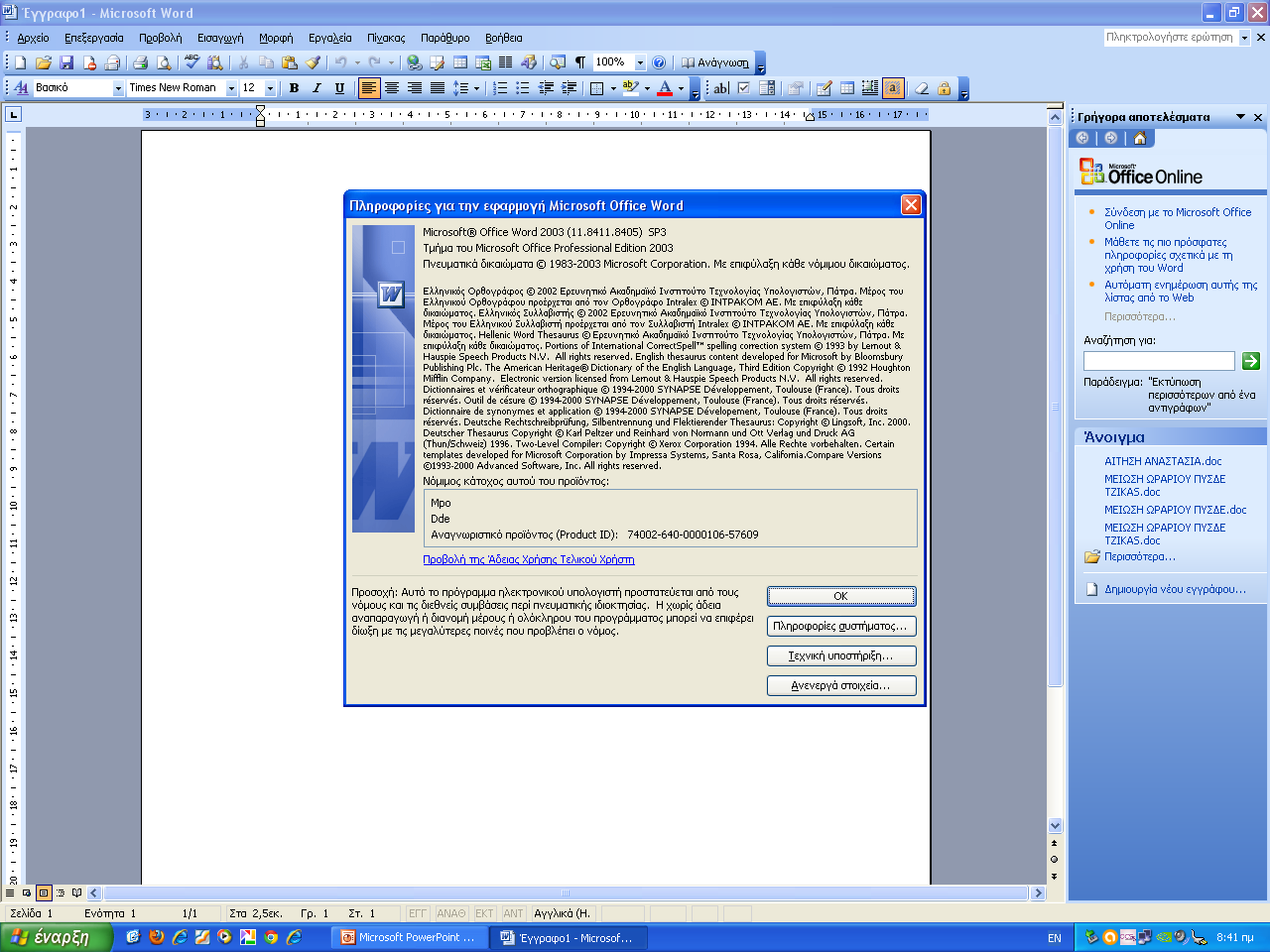Open the Αρχείο menu
The height and width of the screenshot is (952, 1270).
click(33, 38)
